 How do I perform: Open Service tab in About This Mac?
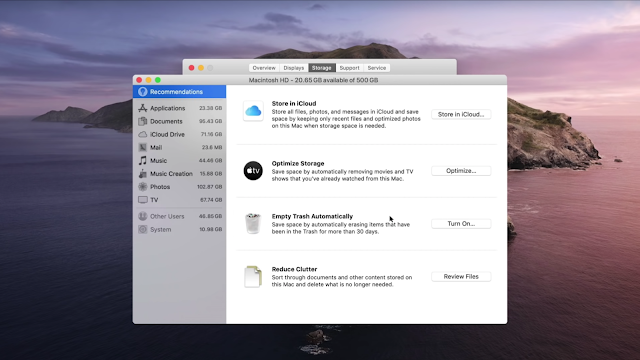(x=376, y=68)
